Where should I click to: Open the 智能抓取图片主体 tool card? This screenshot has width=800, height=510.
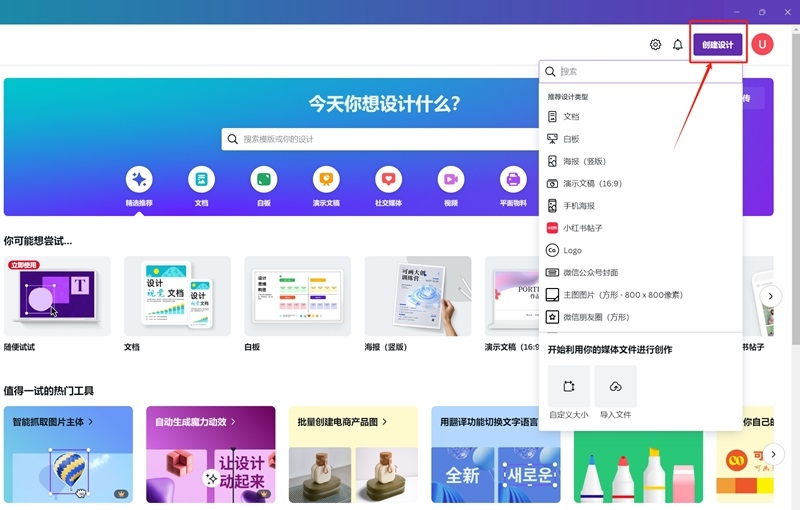tap(68, 454)
